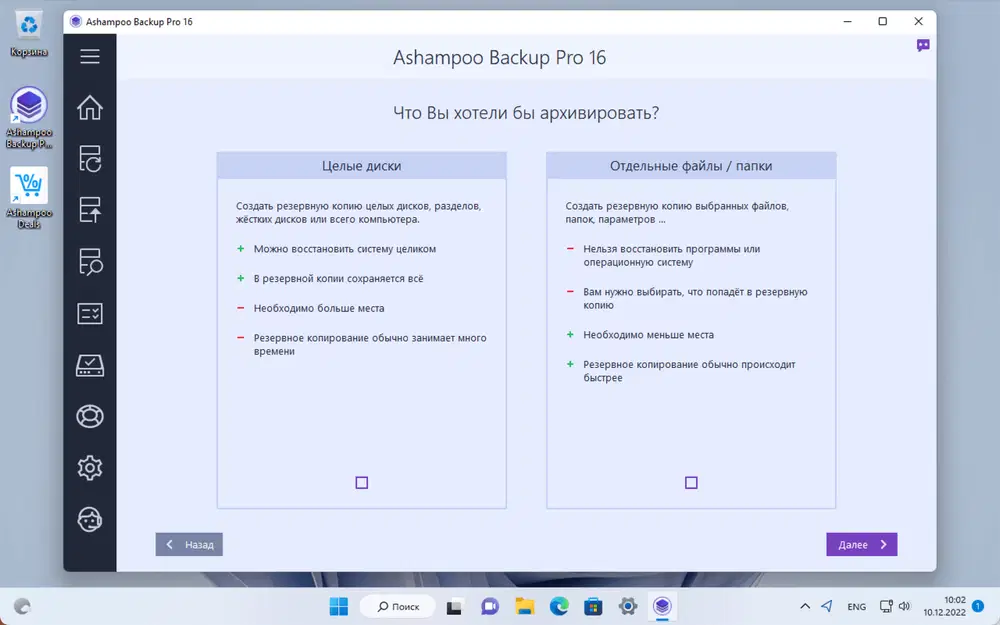Click 'Необходимо больше места' text
The width and height of the screenshot is (1000, 625).
click(x=319, y=309)
